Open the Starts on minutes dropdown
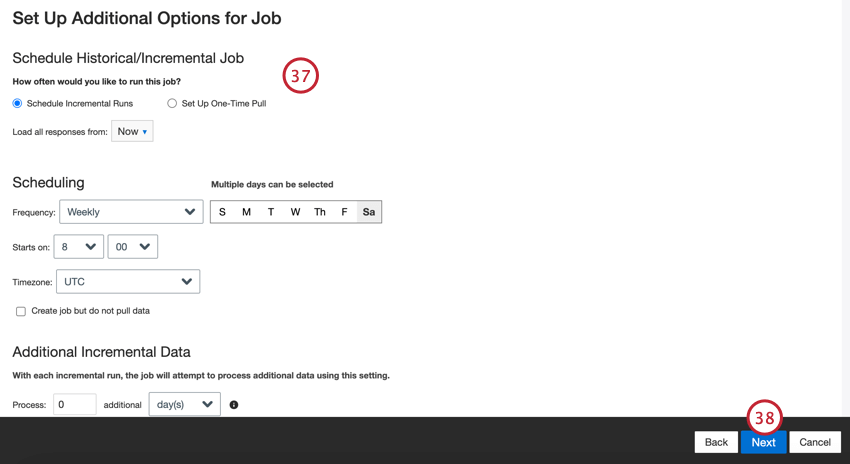Image resolution: width=850 pixels, height=464 pixels. pyautogui.click(x=133, y=247)
